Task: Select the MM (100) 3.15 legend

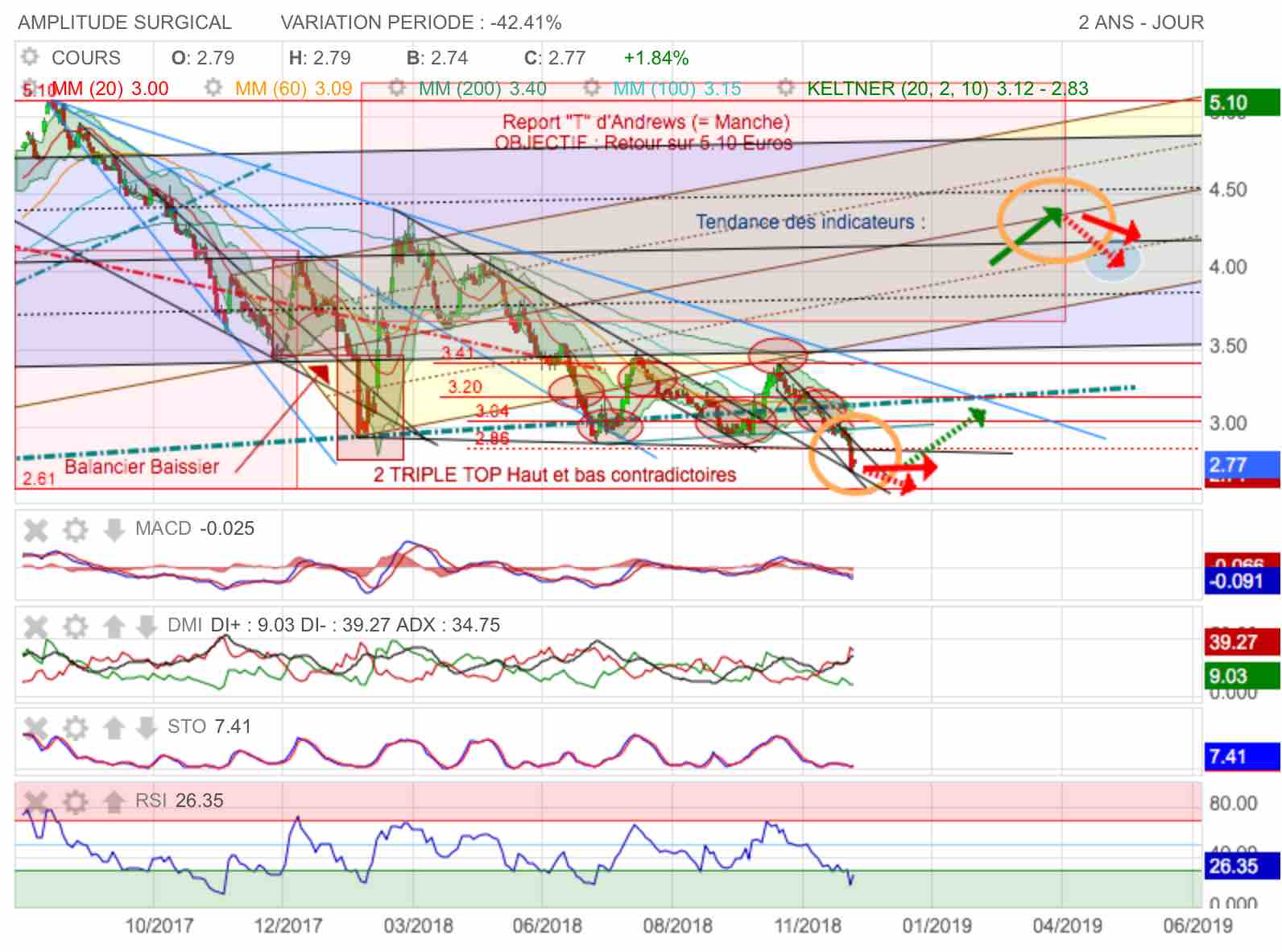Action: pyautogui.click(x=677, y=89)
